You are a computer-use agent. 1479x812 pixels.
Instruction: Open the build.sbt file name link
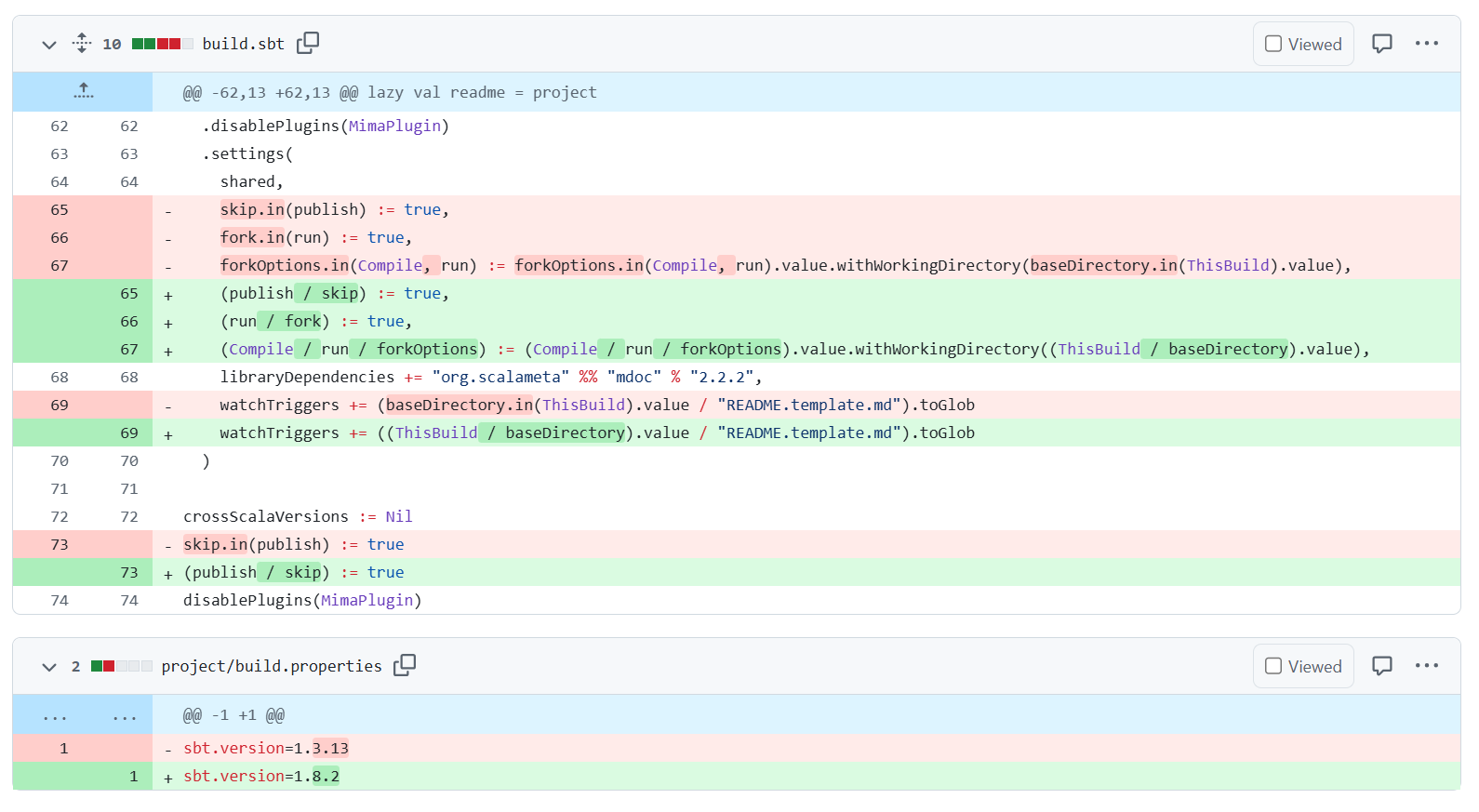tap(243, 44)
